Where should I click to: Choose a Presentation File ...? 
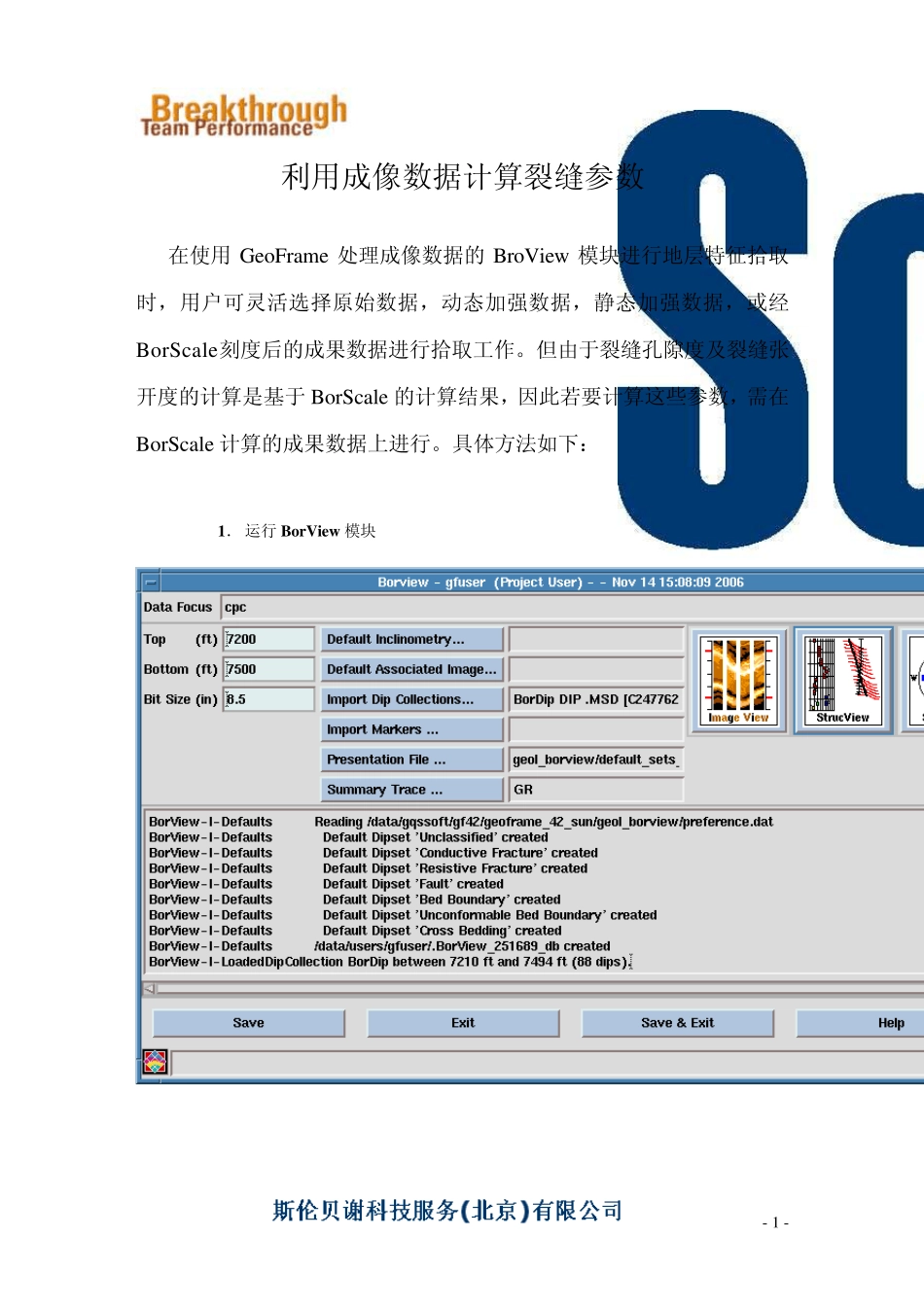[412, 760]
